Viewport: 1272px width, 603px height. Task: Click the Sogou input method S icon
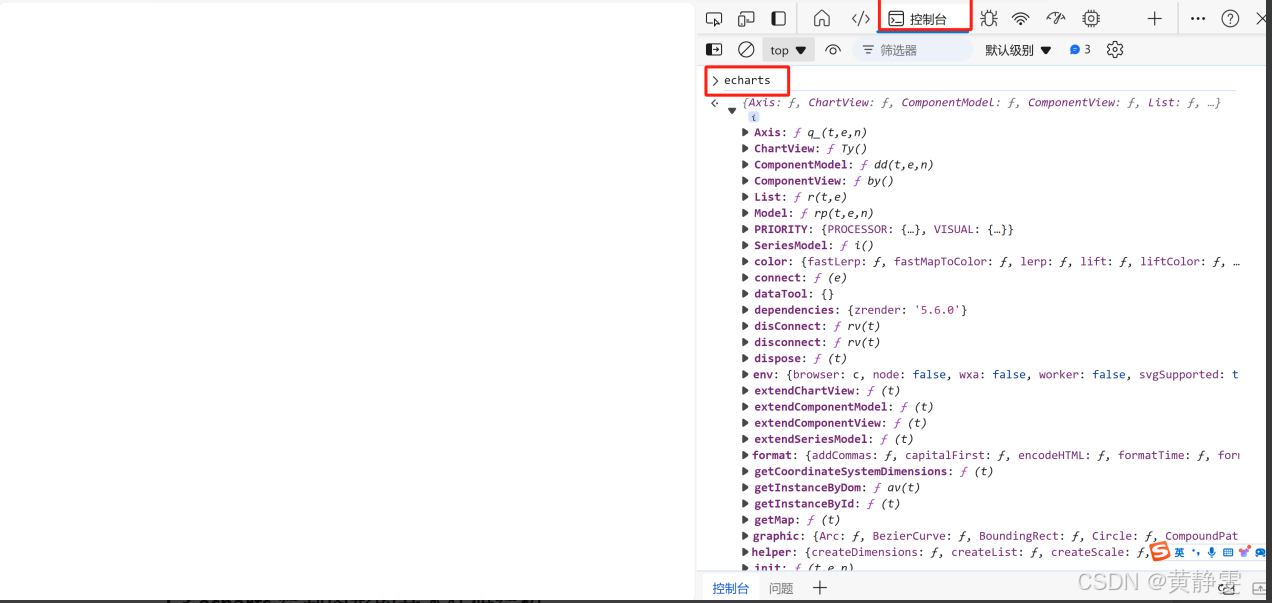click(1160, 552)
